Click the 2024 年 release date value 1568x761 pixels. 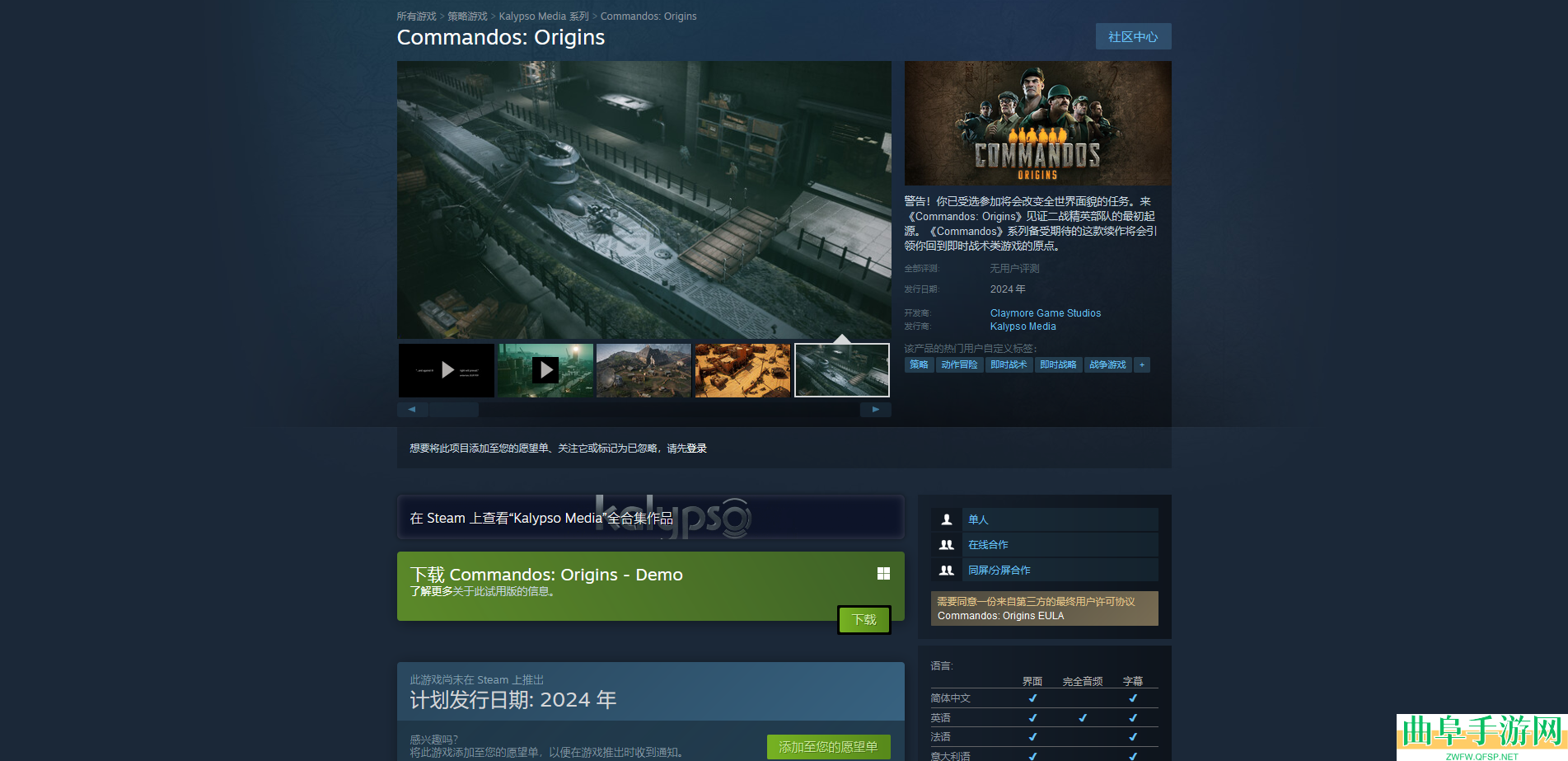click(1008, 289)
